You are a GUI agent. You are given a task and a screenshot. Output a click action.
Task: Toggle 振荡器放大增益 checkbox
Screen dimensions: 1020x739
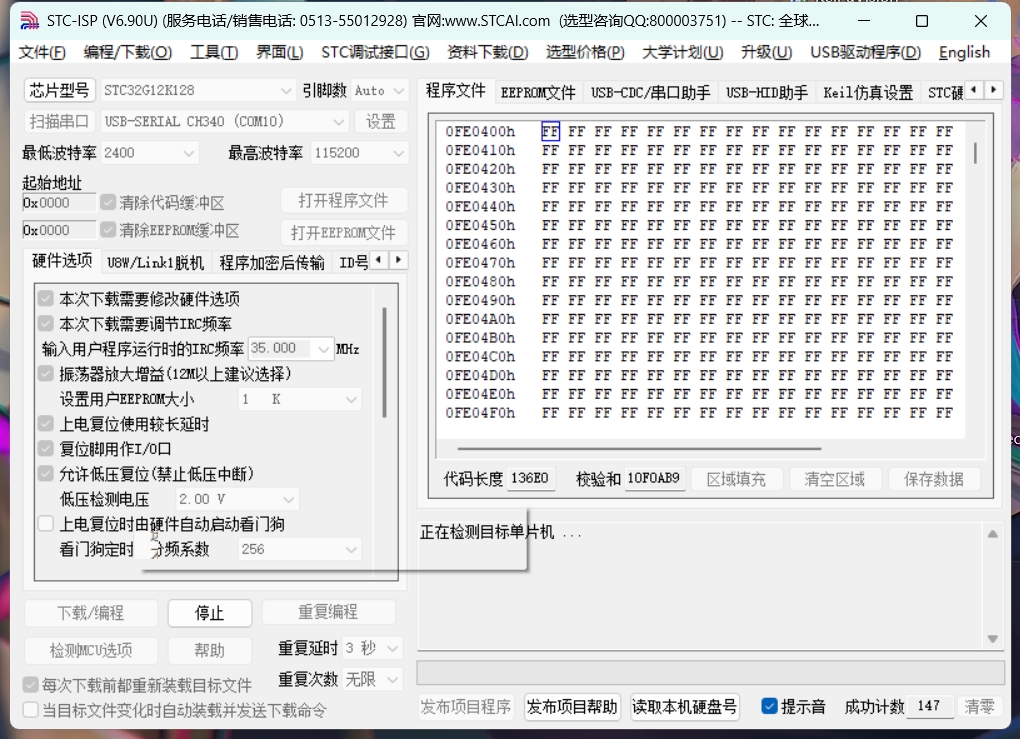click(x=46, y=373)
